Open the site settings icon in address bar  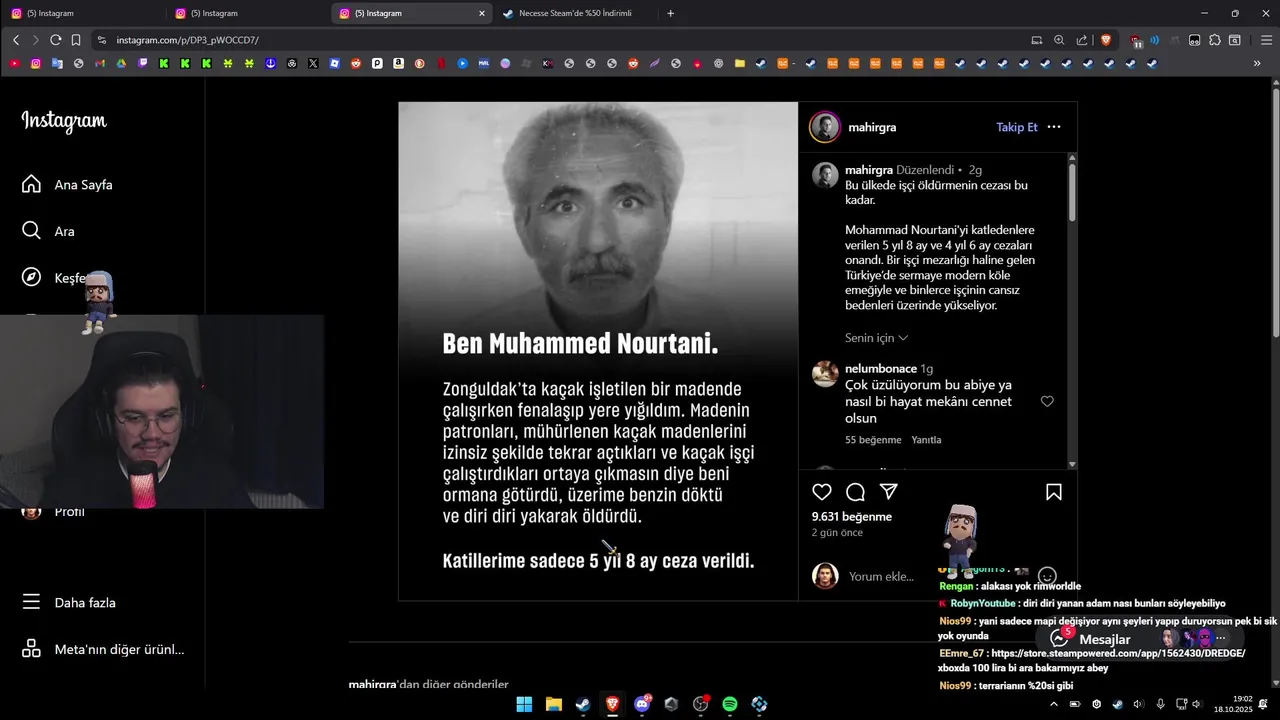(101, 40)
